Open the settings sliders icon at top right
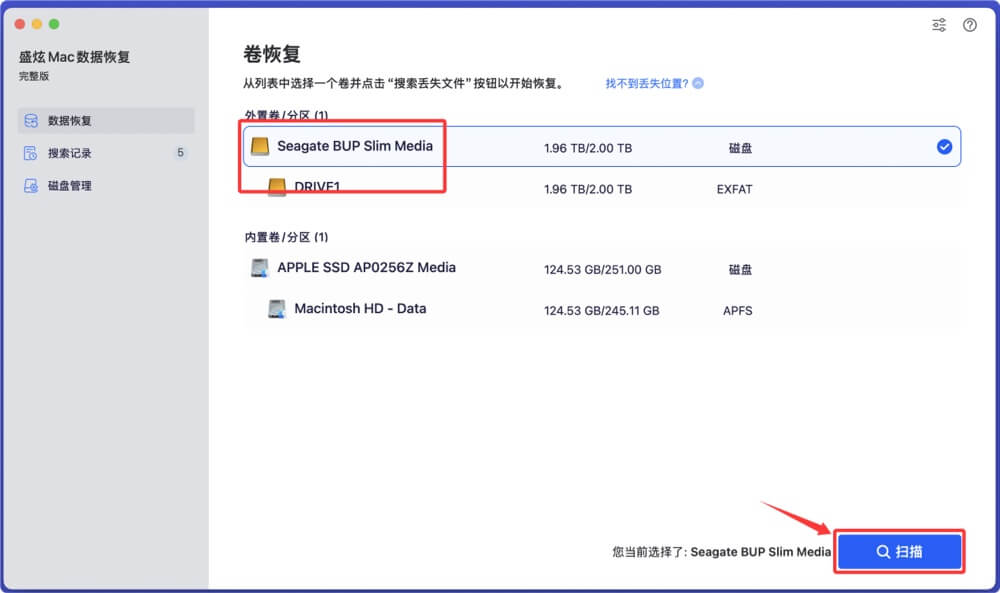The image size is (1000, 593). [x=938, y=25]
